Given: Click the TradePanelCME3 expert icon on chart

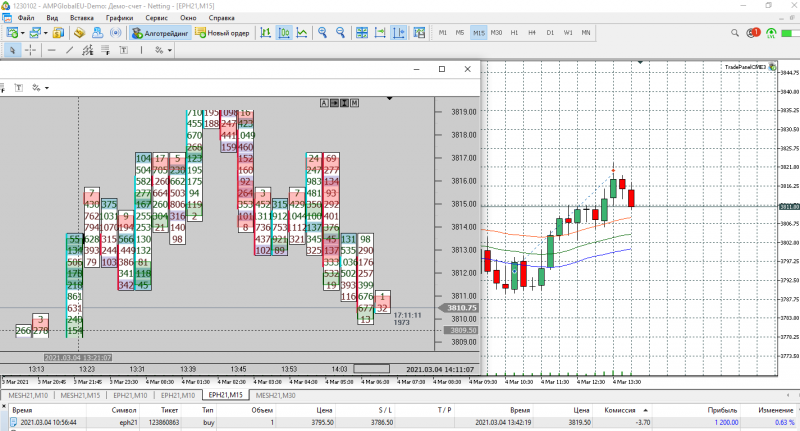Looking at the screenshot, I should coord(772,67).
